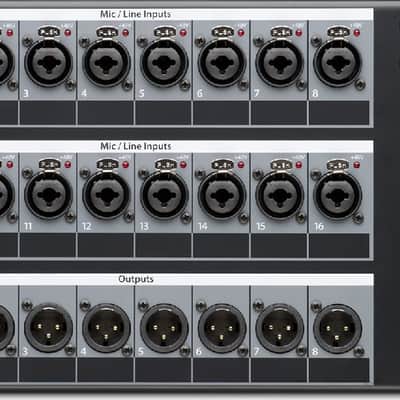Select the phantom power LED of input 11
This screenshot has height=400, width=400.
tap(68, 165)
